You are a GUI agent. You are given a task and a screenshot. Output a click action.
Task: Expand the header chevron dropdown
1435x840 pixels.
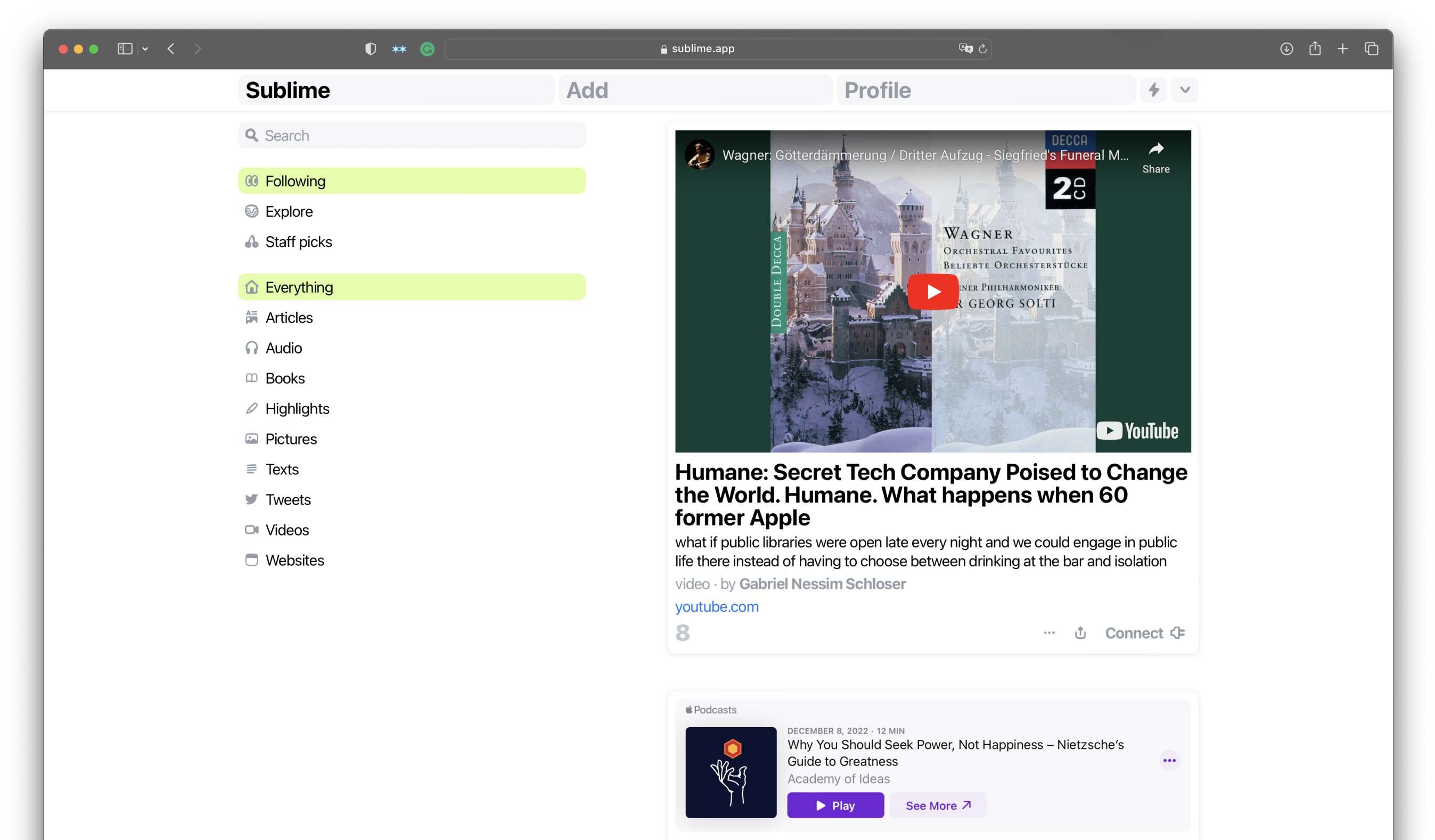pos(1185,90)
